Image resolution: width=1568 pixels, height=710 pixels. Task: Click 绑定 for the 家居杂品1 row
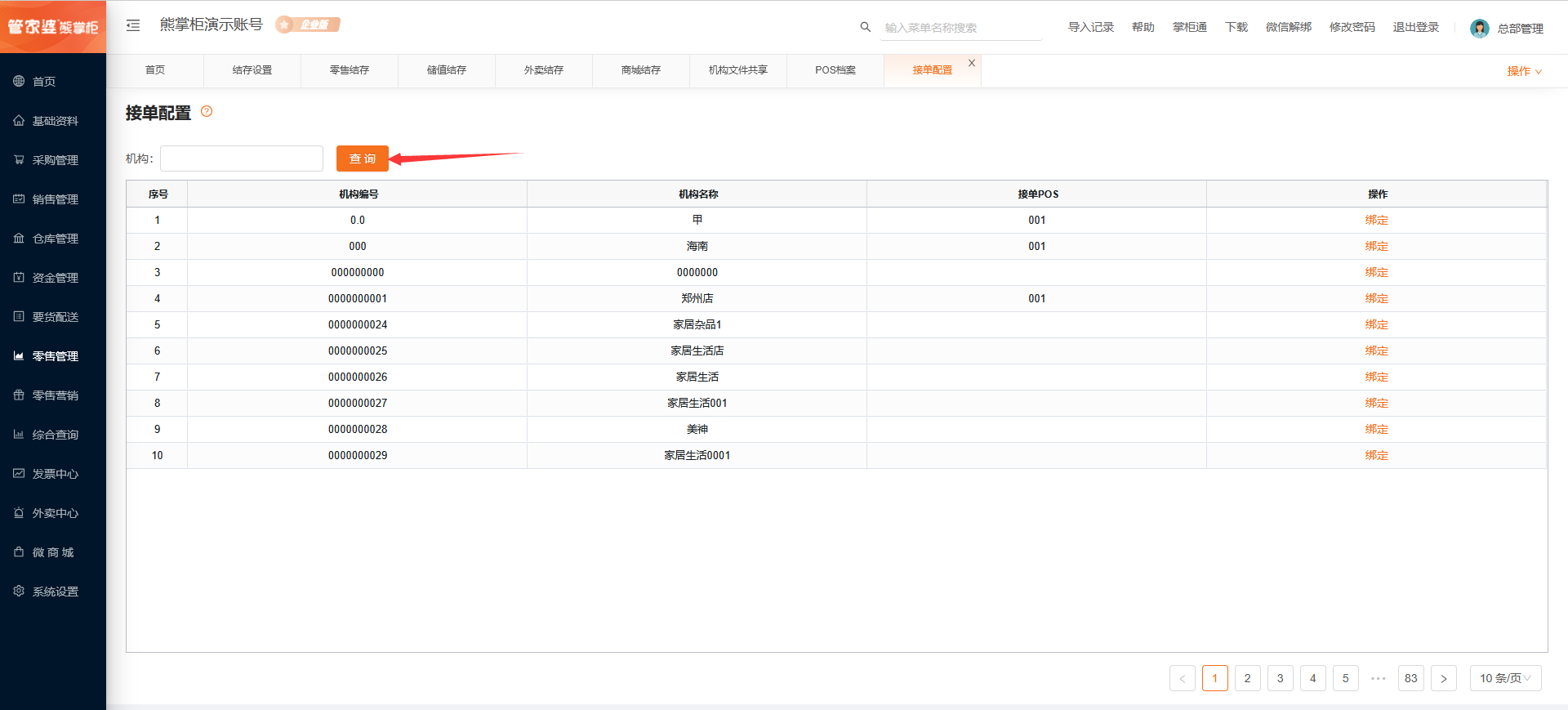1376,324
